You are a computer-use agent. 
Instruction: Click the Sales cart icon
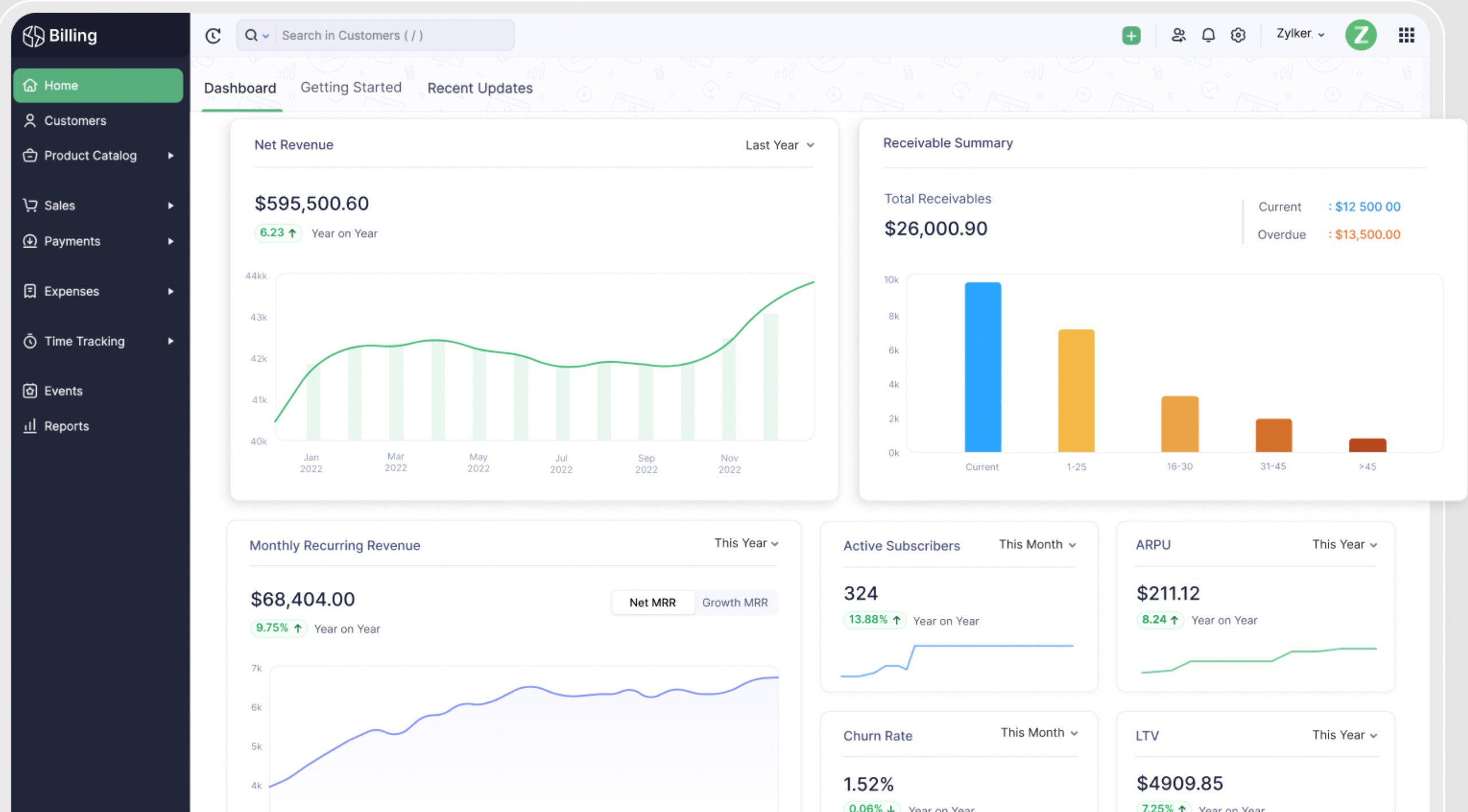point(30,205)
